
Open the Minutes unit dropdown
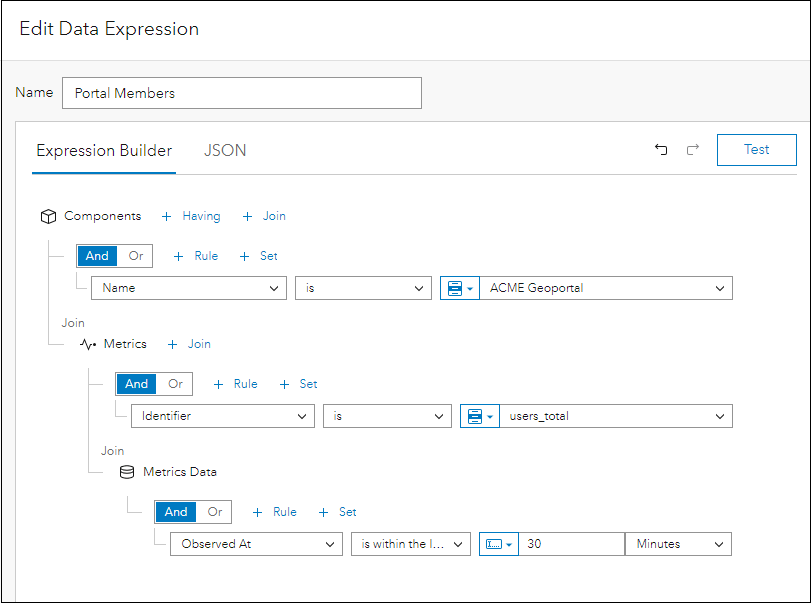pyautogui.click(x=678, y=544)
